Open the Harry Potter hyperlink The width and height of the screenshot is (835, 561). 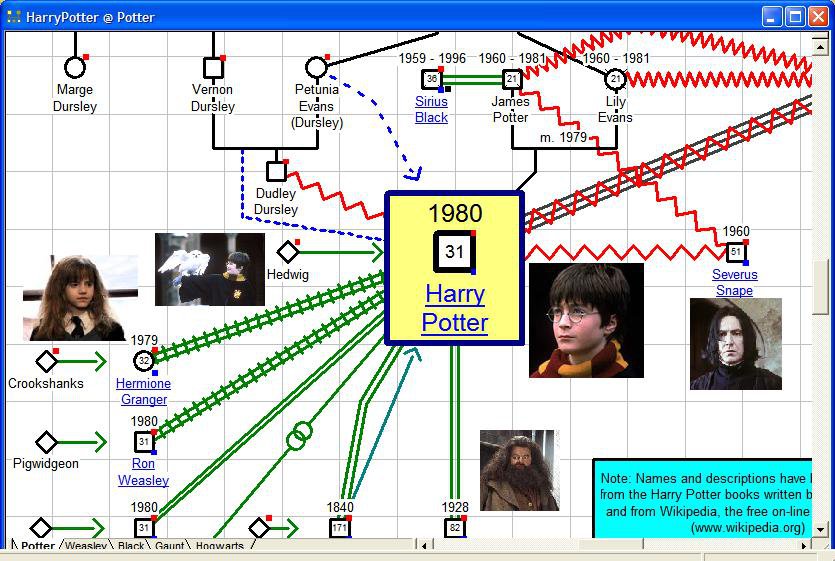pyautogui.click(x=455, y=308)
